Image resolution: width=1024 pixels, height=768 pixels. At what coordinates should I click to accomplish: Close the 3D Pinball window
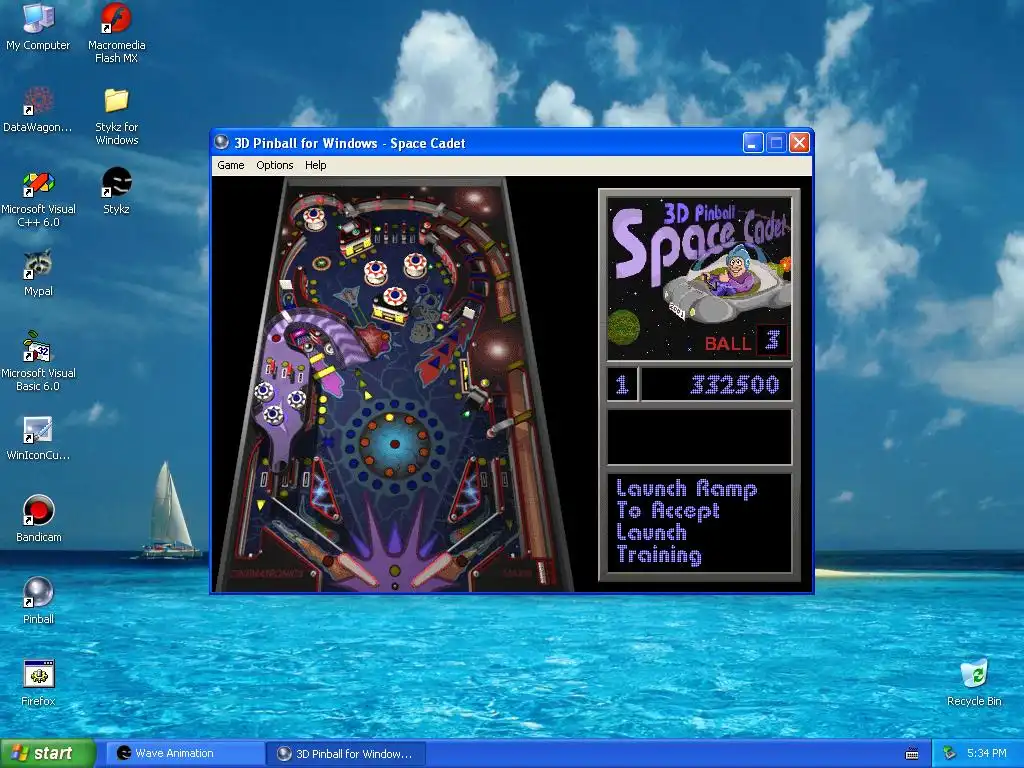[x=799, y=142]
